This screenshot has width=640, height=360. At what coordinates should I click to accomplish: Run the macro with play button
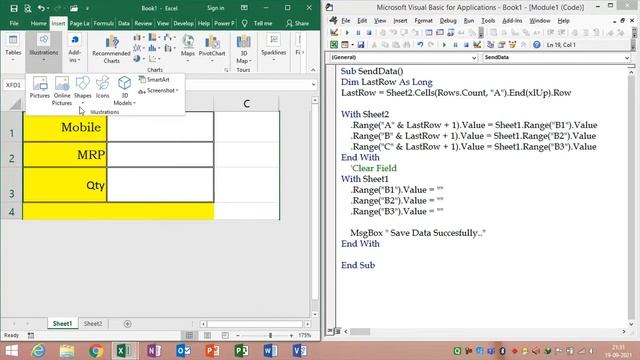pos(444,44)
